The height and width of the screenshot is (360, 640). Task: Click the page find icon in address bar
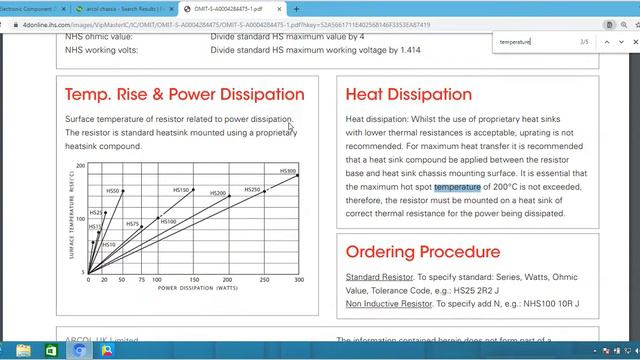(x=609, y=25)
